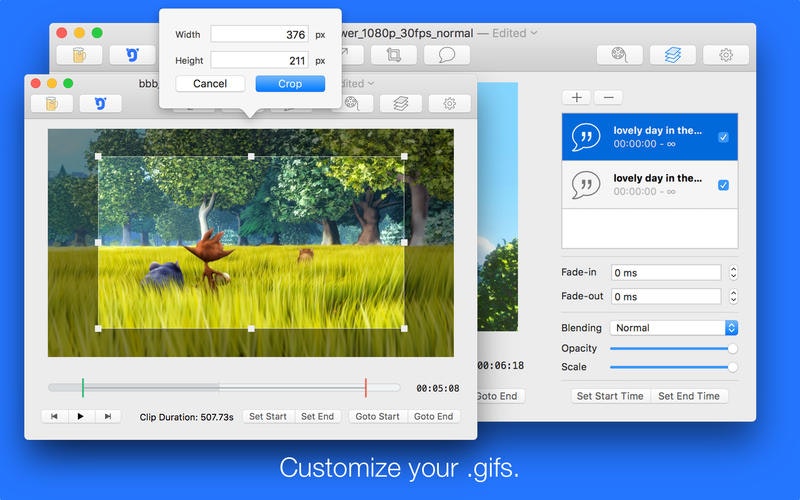Image resolution: width=800 pixels, height=500 pixels.
Task: Click the layers icon in front window toolbar
Action: (x=401, y=104)
